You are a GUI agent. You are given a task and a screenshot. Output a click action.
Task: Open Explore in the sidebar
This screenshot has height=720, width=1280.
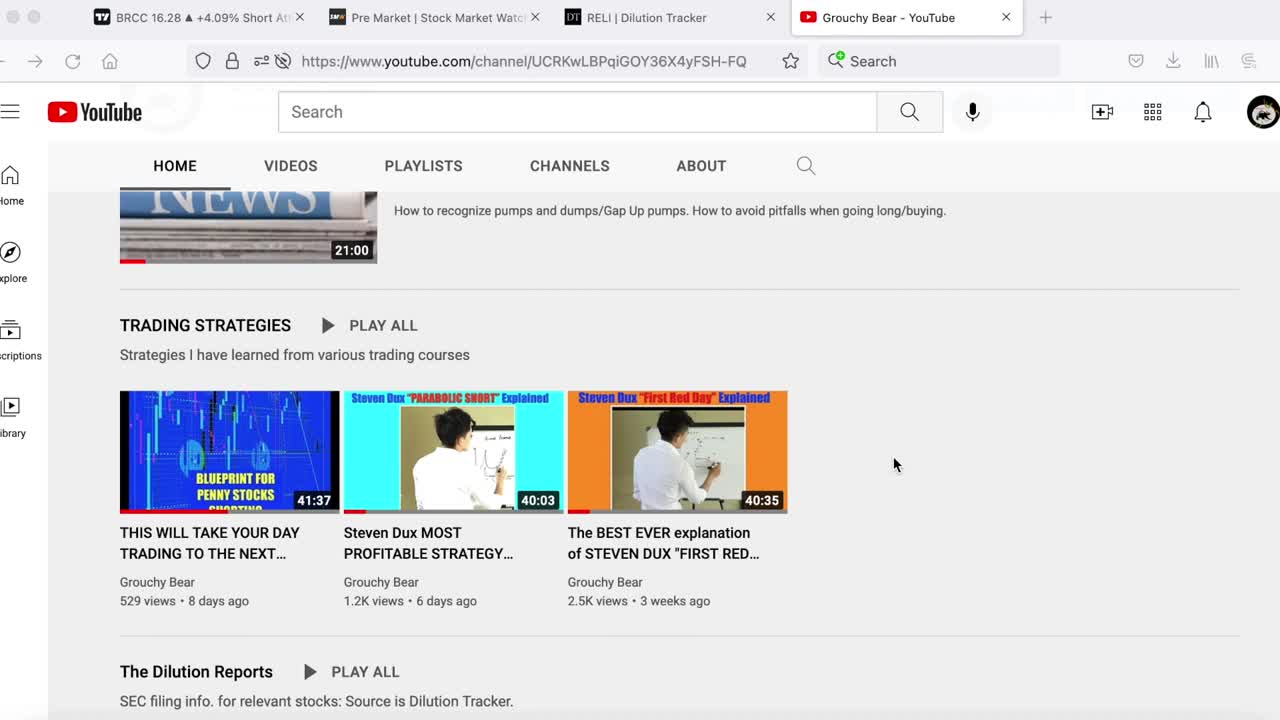(x=12, y=263)
